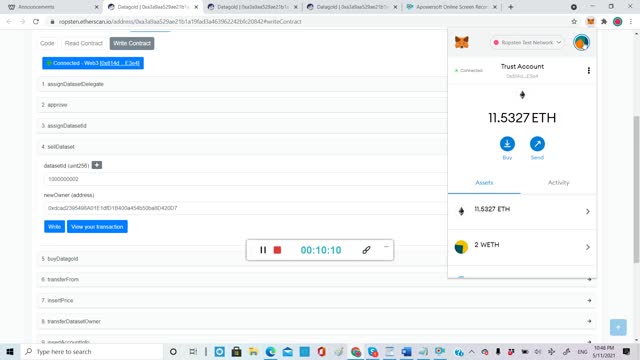Open Office app from taskbar
The image size is (640, 360).
click(x=322, y=351)
